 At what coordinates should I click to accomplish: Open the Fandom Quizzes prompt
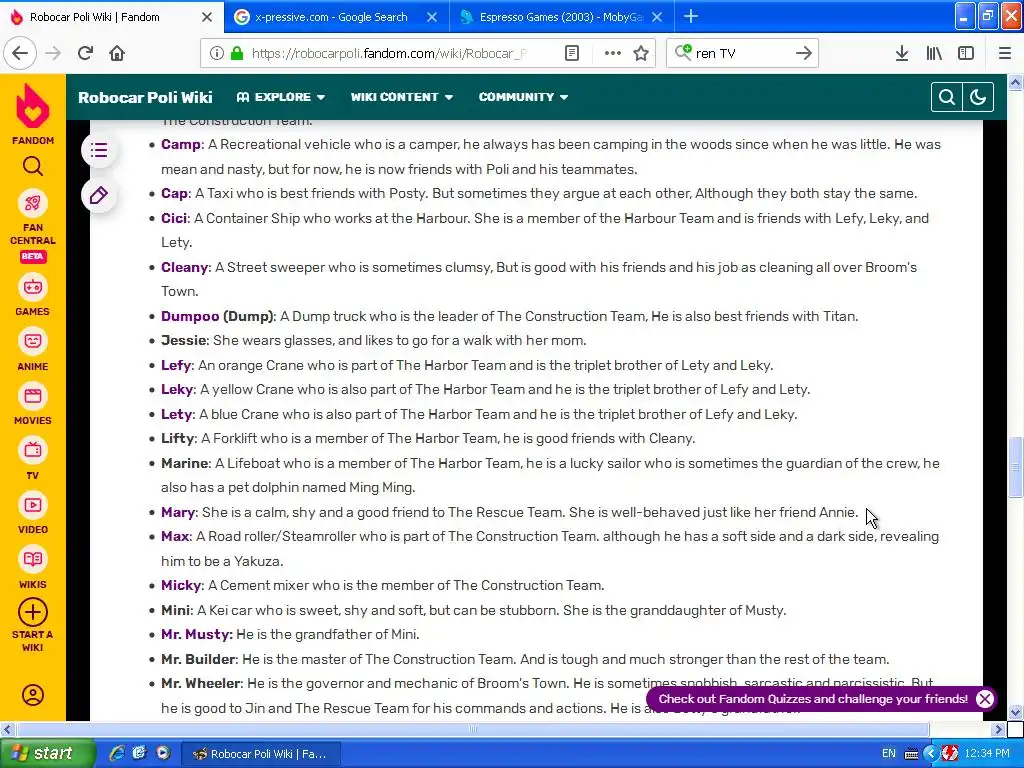coord(813,699)
